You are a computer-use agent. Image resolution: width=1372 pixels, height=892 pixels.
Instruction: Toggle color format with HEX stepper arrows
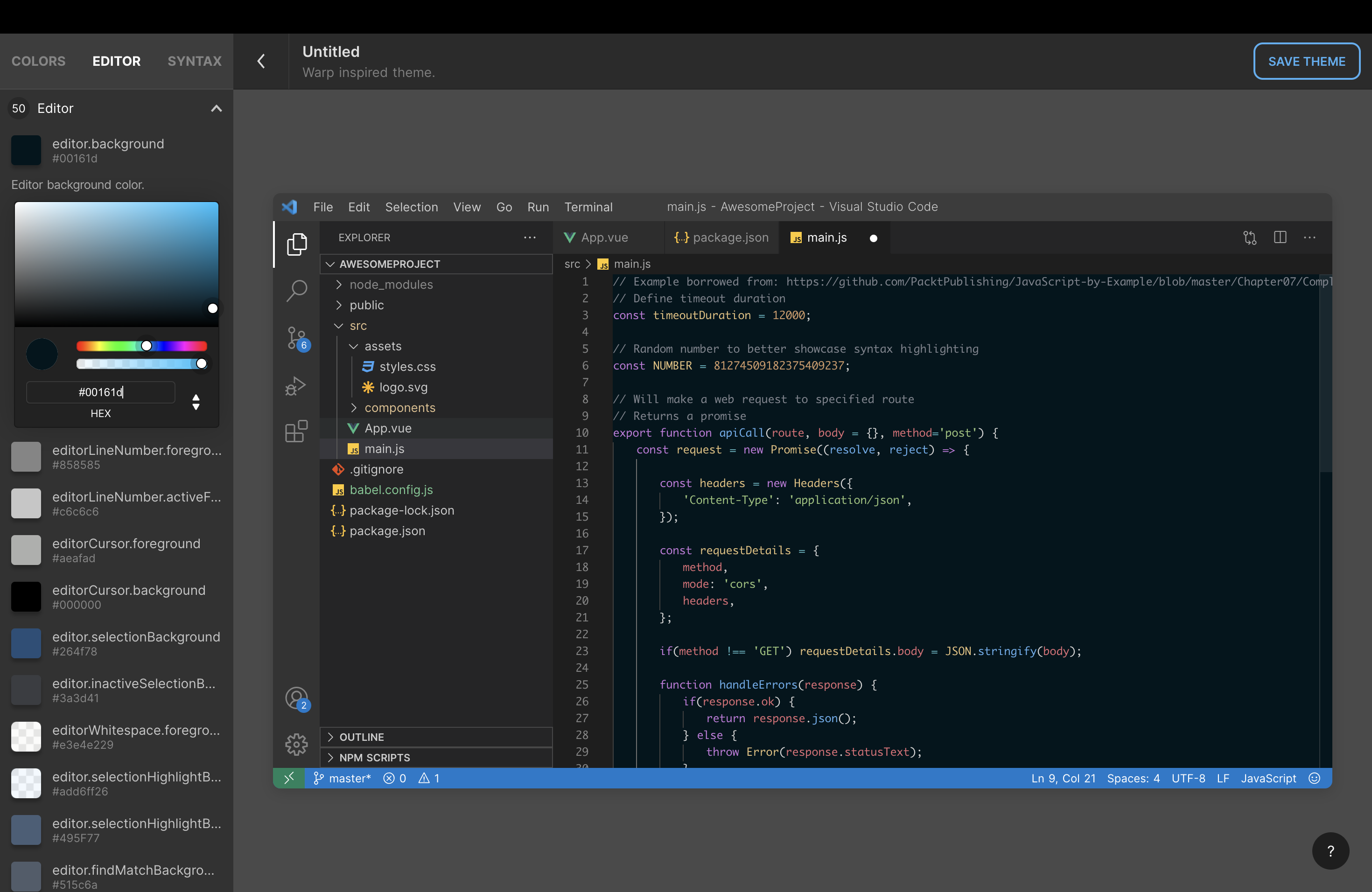[x=196, y=402]
